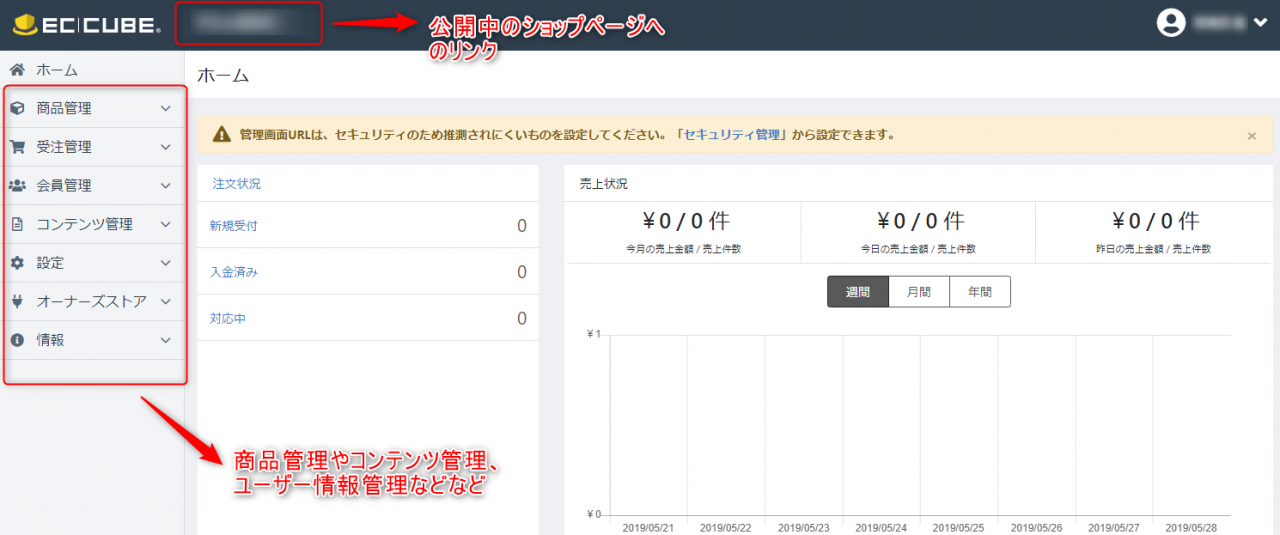
Task: Expand the 設定 menu chevron
Action: pos(166,263)
